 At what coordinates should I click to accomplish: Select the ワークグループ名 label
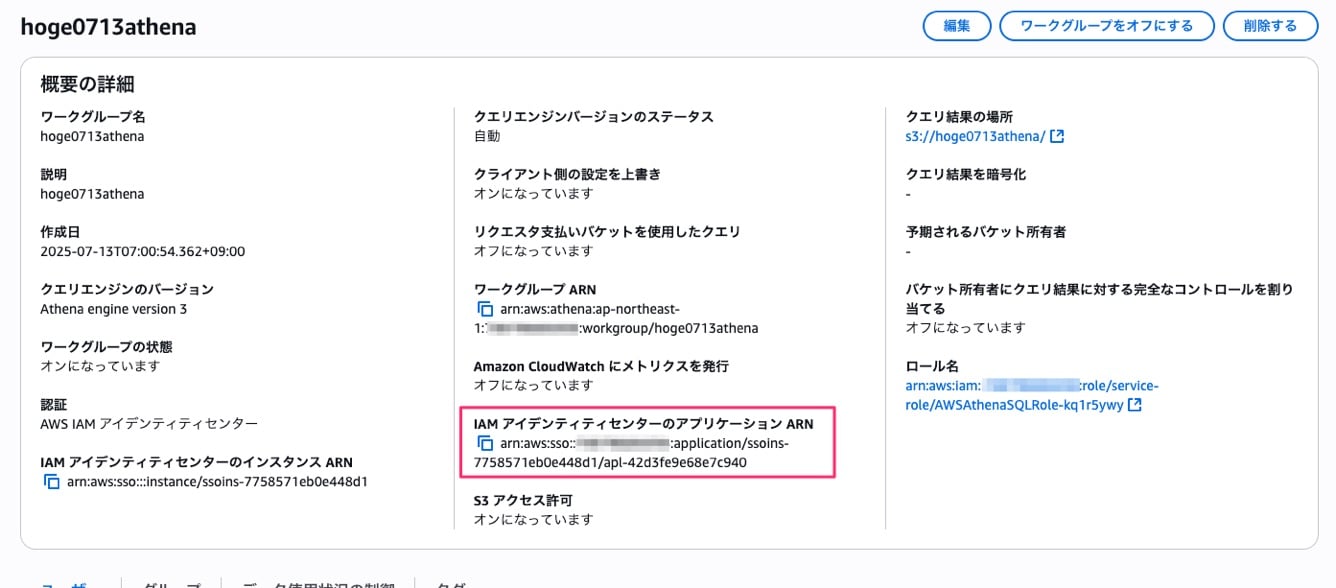pyautogui.click(x=93, y=117)
